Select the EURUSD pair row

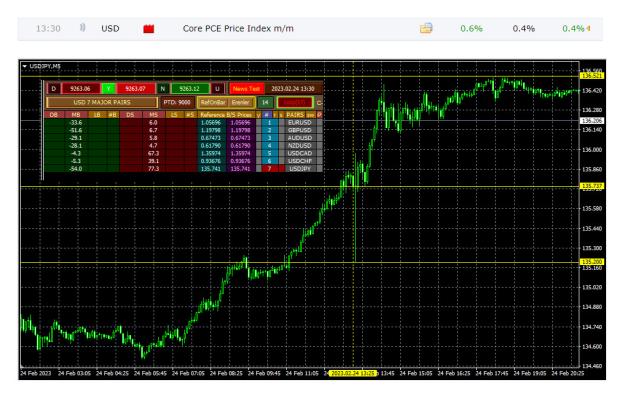click(x=300, y=122)
